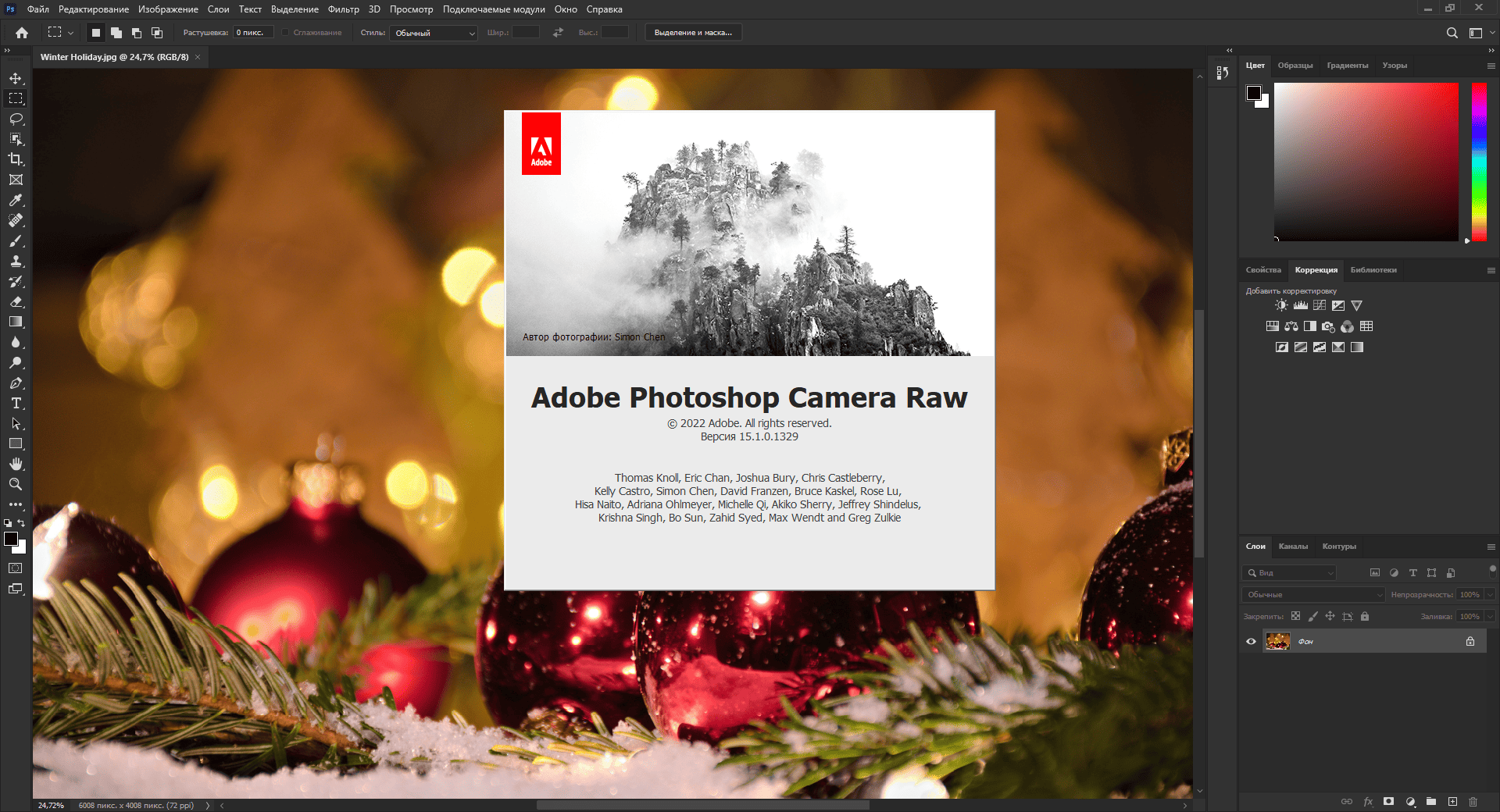
Task: Add a Brightness/Contrast adjustment
Action: pyautogui.click(x=1281, y=305)
